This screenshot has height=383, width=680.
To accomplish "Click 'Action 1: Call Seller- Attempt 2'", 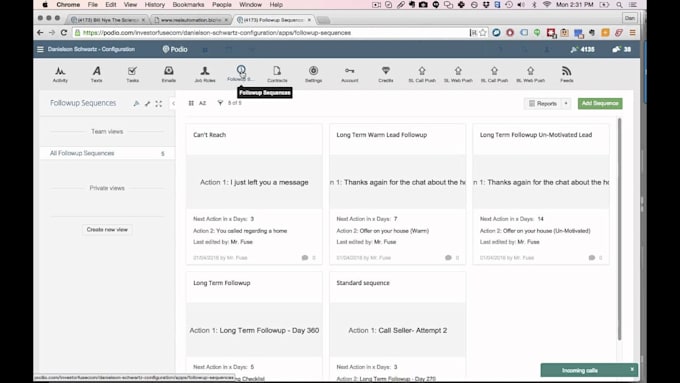I will (x=398, y=331).
